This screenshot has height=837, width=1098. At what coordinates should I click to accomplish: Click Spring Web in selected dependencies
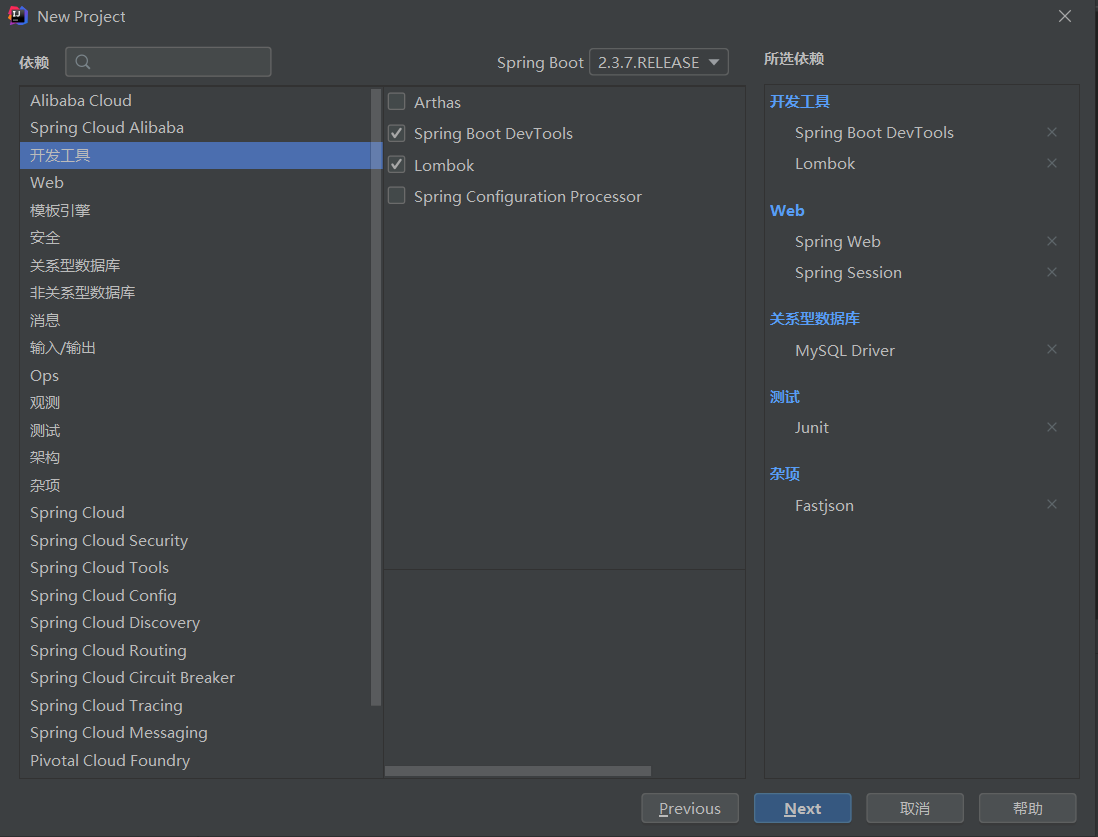[x=838, y=242]
